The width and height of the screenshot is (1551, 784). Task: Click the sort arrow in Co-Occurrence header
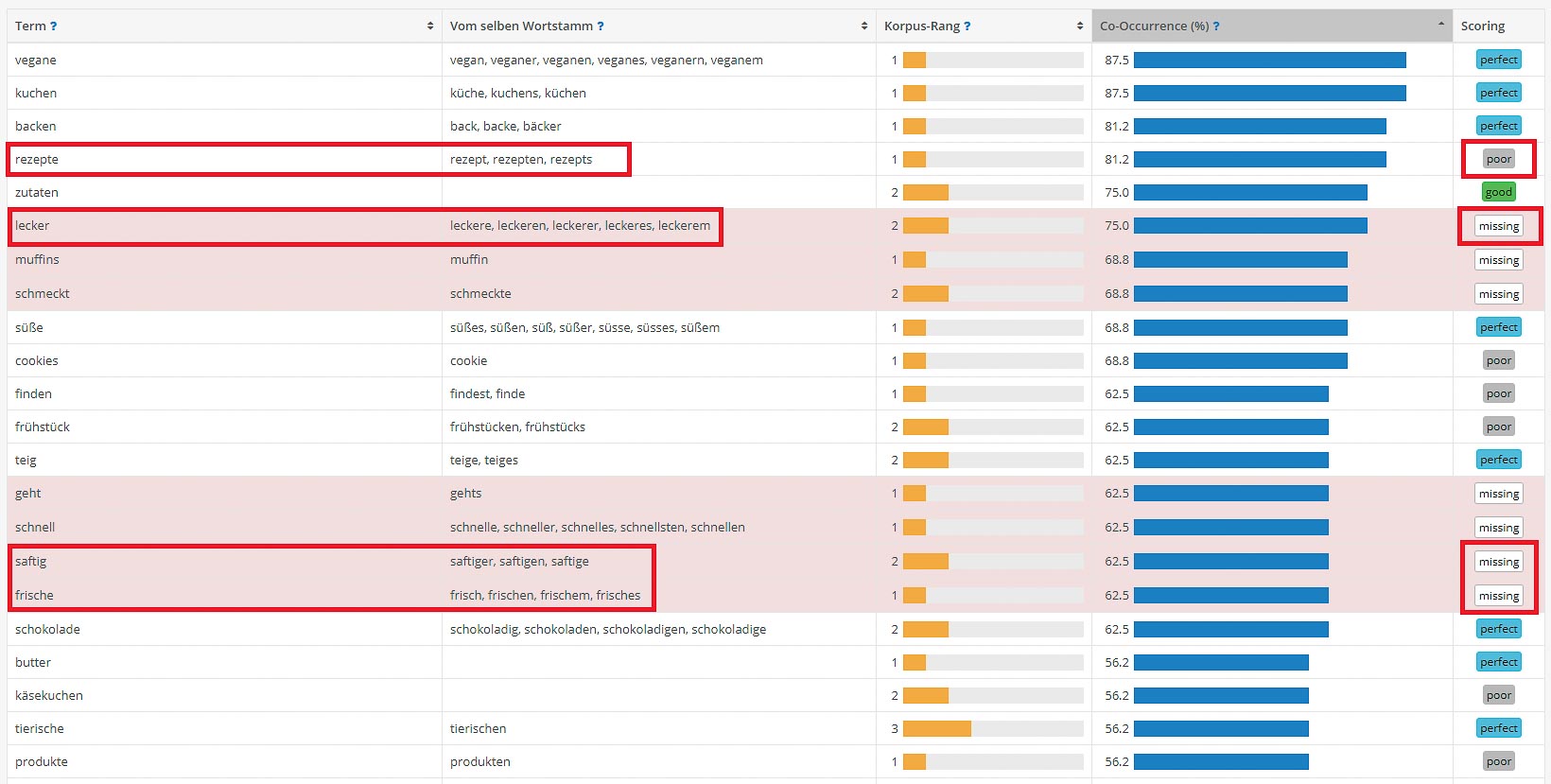pyautogui.click(x=1440, y=25)
